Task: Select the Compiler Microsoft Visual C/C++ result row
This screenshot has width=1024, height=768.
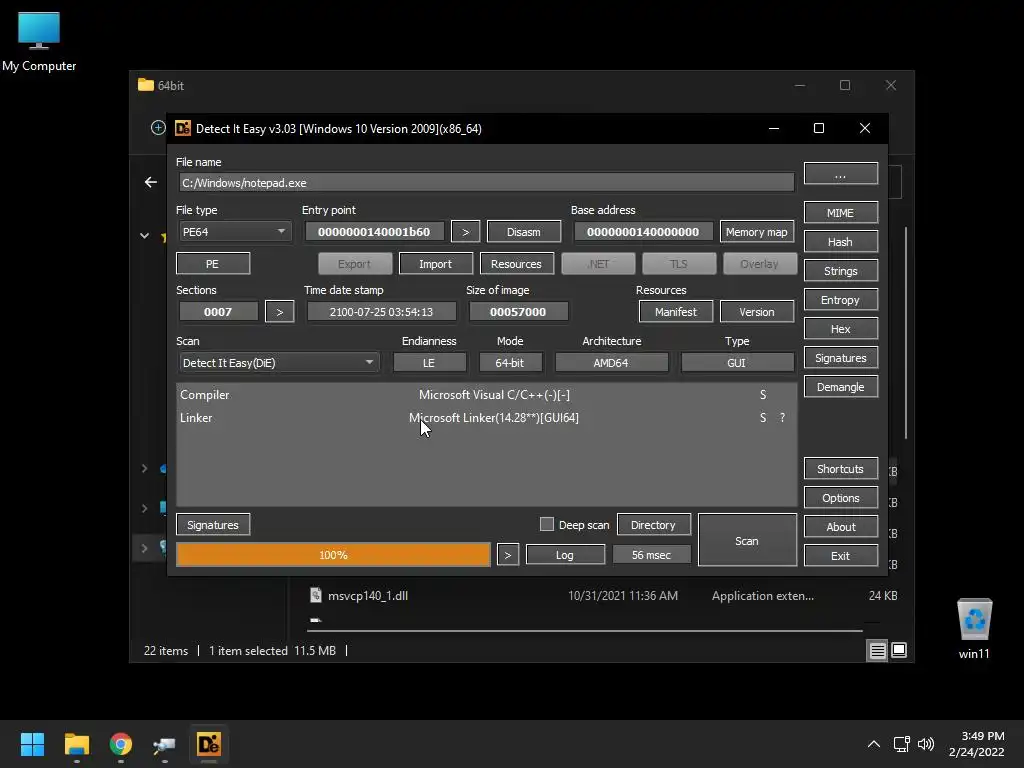Action: tap(487, 394)
